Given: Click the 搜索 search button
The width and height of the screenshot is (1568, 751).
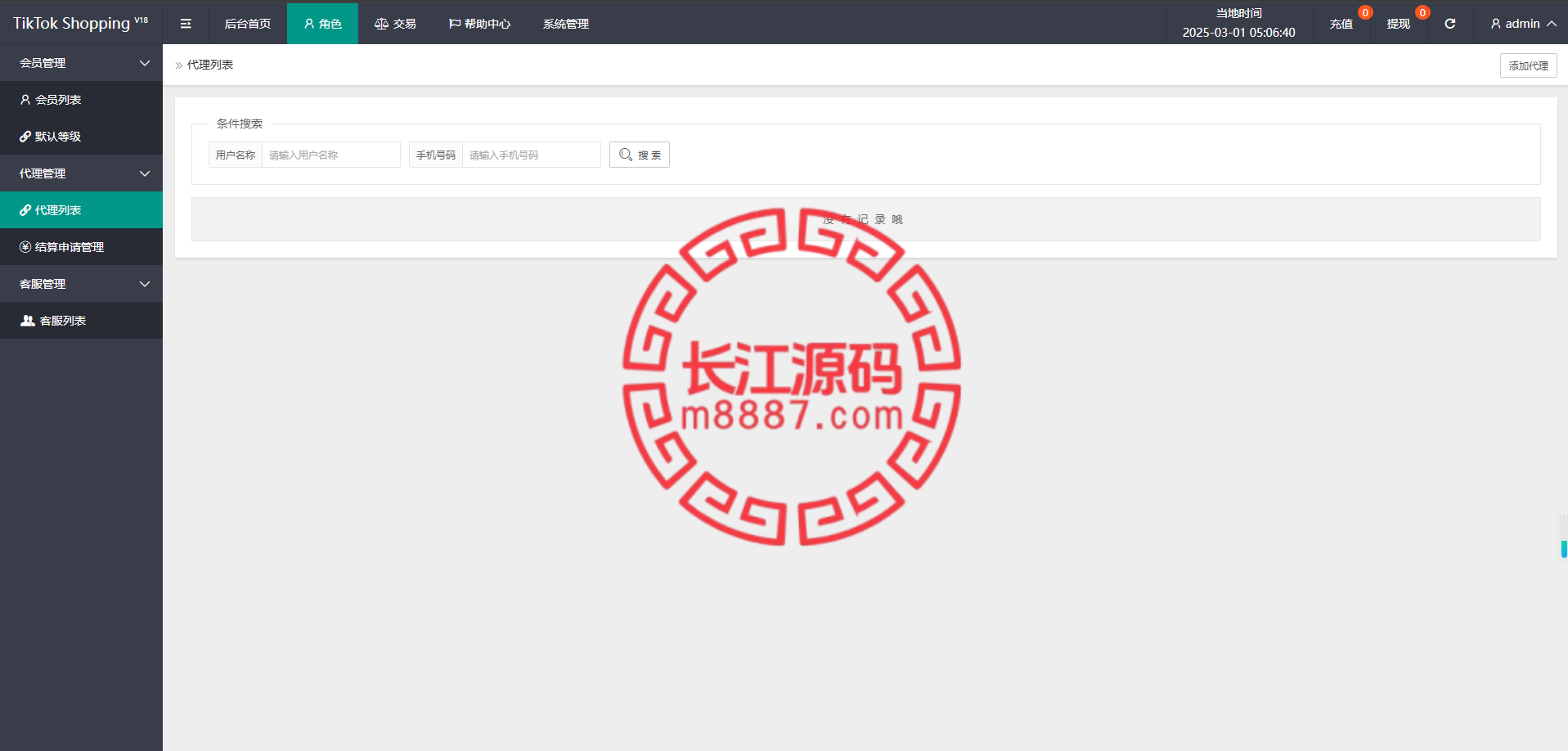Looking at the screenshot, I should tap(640, 155).
